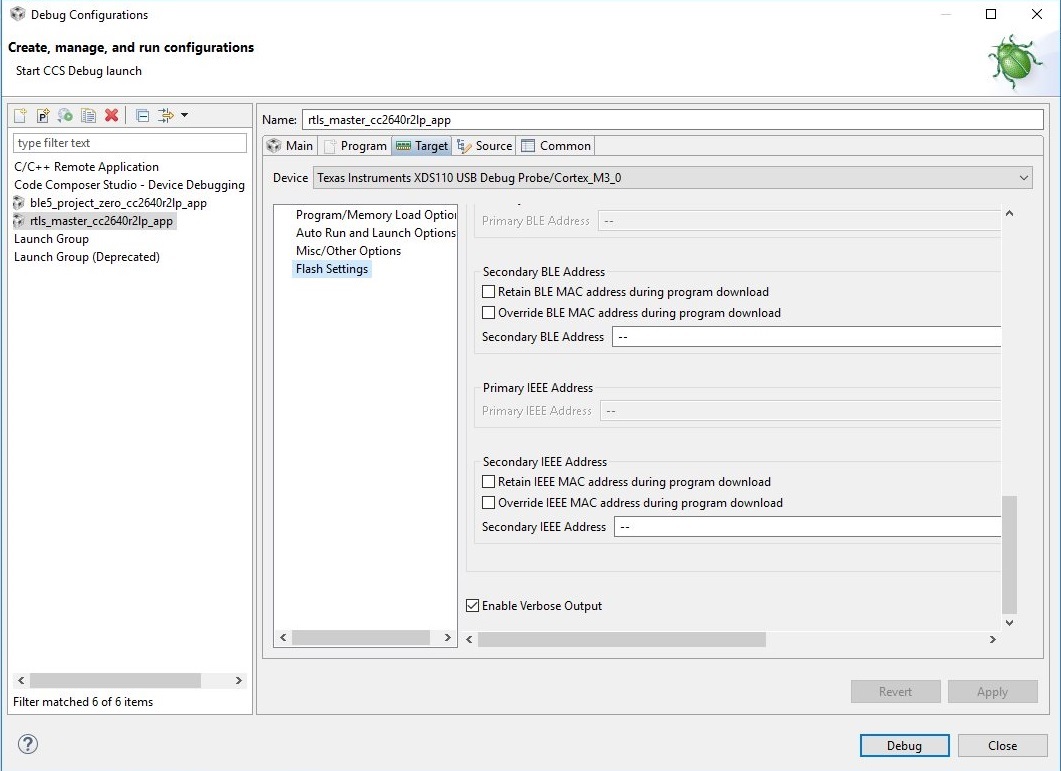Click icon beside ble5_project_zero_cc2640r2lp_app
Image resolution: width=1061 pixels, height=771 pixels.
19,202
